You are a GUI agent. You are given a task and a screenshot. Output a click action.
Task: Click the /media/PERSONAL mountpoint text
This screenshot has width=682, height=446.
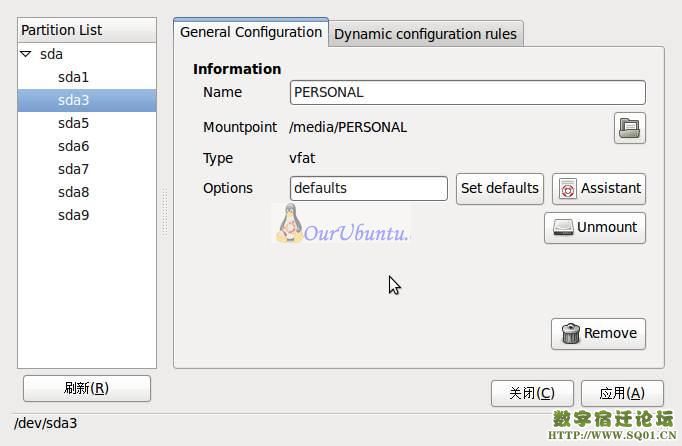348,127
